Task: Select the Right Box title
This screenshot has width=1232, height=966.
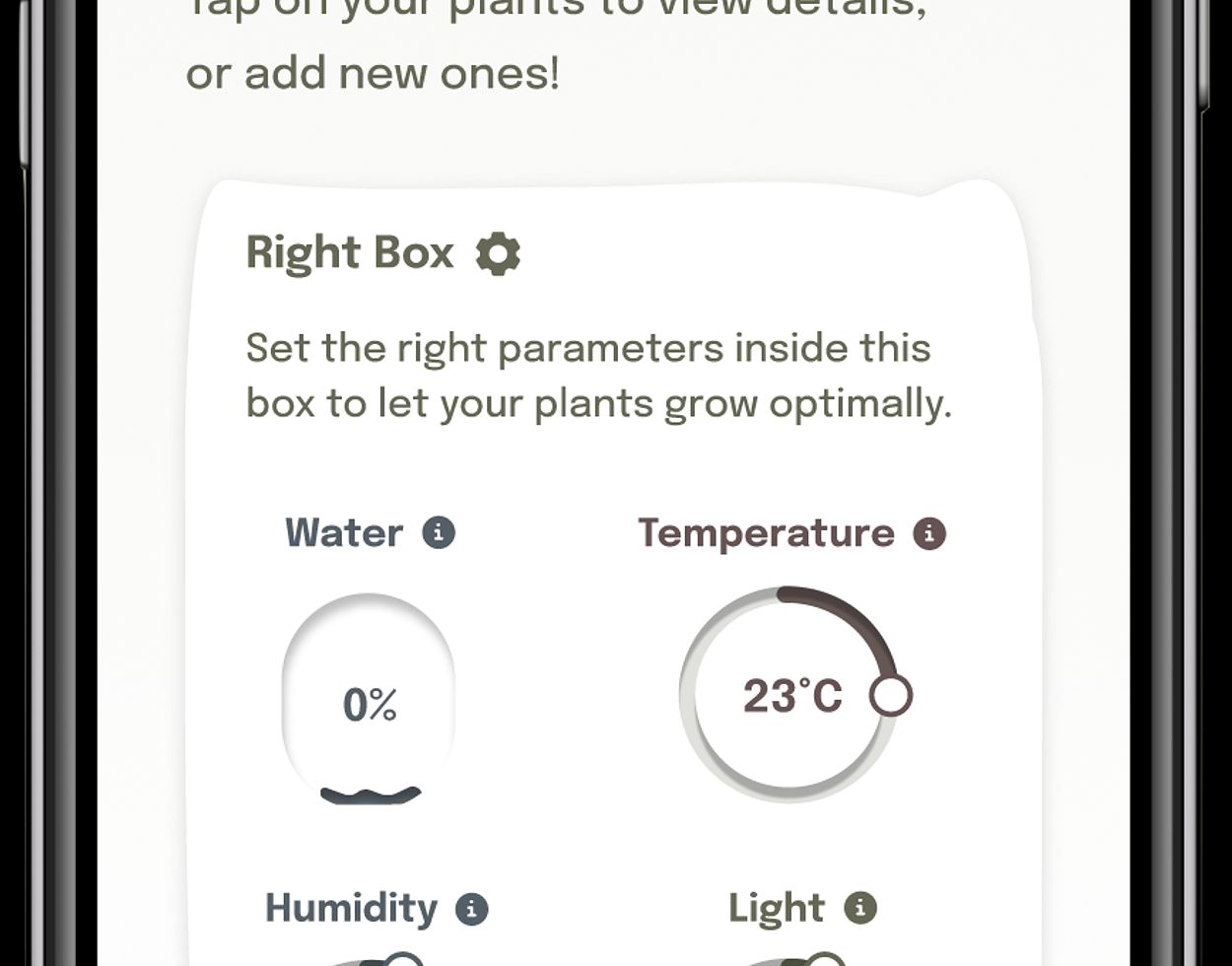Action: click(350, 253)
